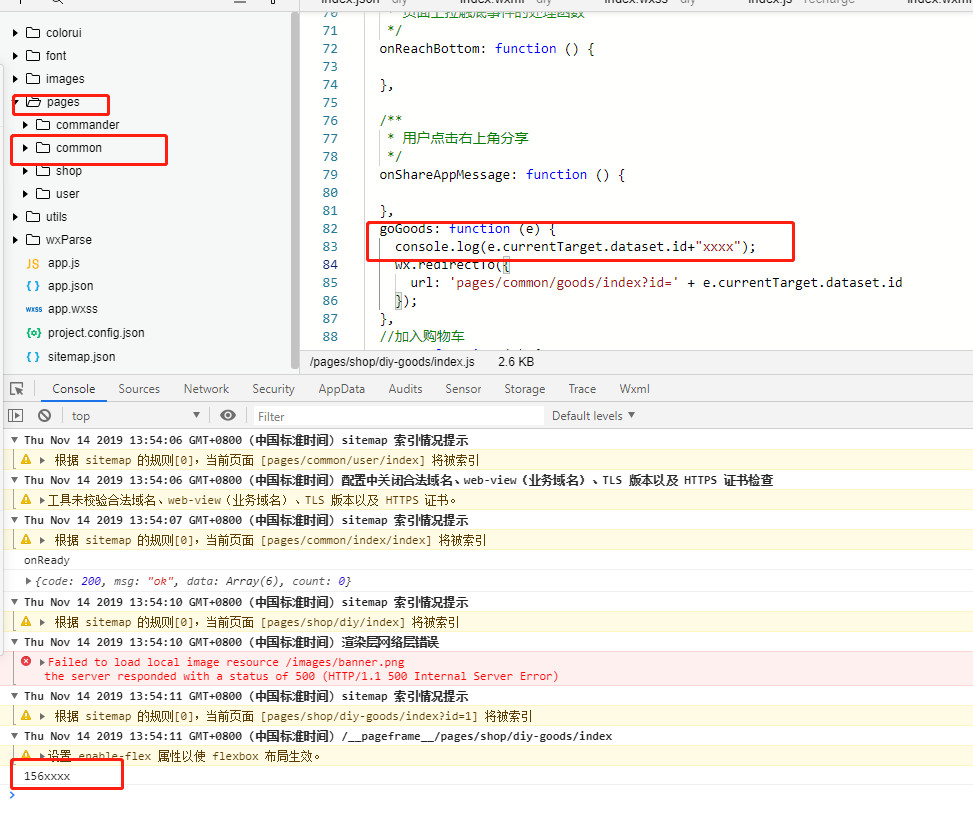Click the onReady console output line
Screen dimensions: 973x823
47,560
